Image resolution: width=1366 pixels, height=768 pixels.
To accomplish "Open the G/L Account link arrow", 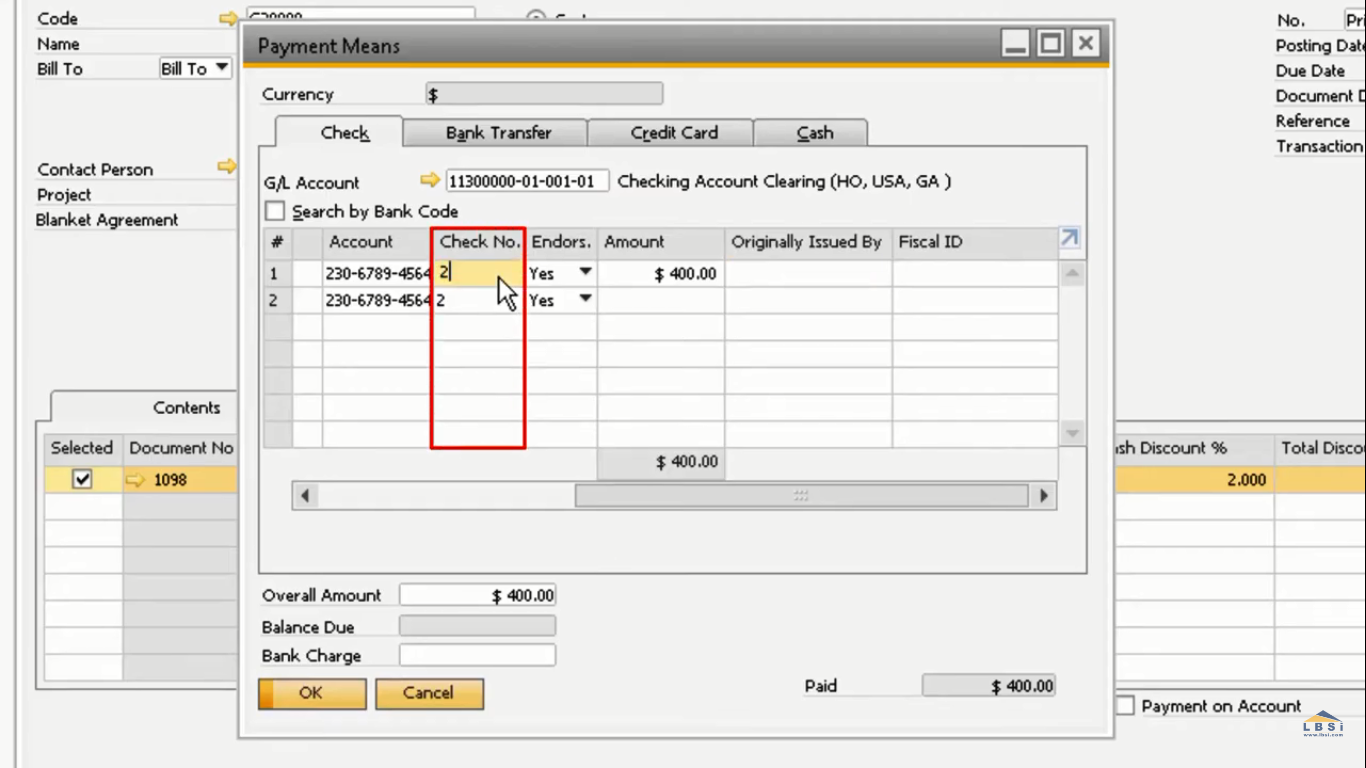I will coord(429,181).
